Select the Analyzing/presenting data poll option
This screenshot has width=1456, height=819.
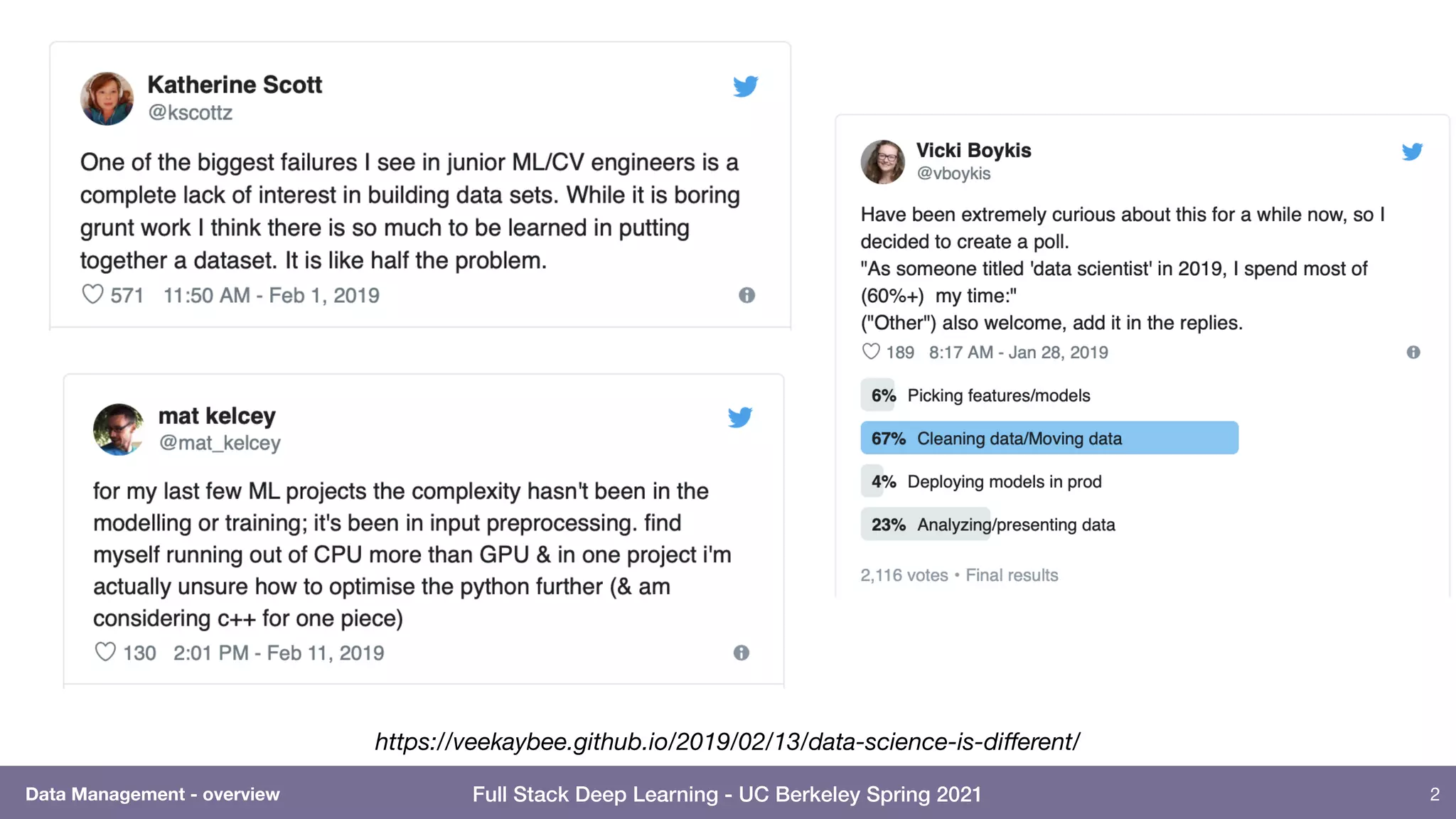[x=988, y=525]
